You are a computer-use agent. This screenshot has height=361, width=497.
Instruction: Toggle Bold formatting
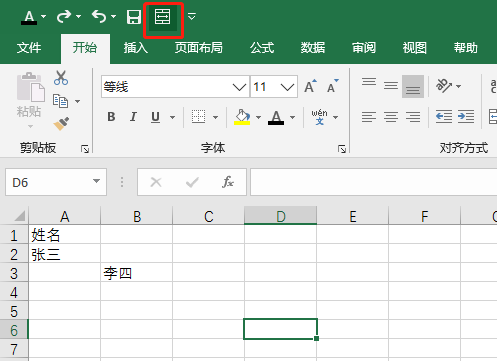[111, 117]
